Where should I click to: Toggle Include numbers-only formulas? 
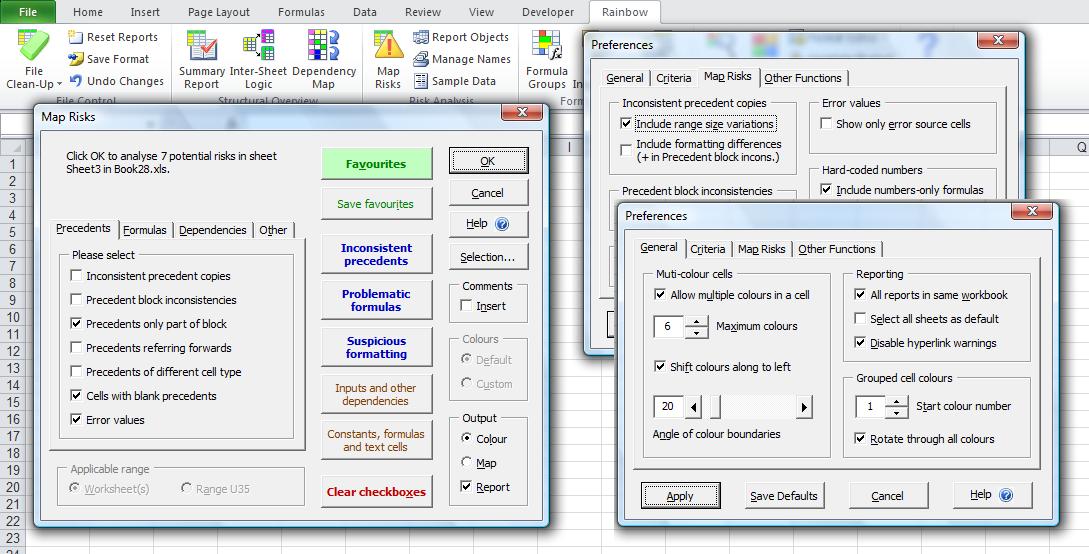pos(826,190)
